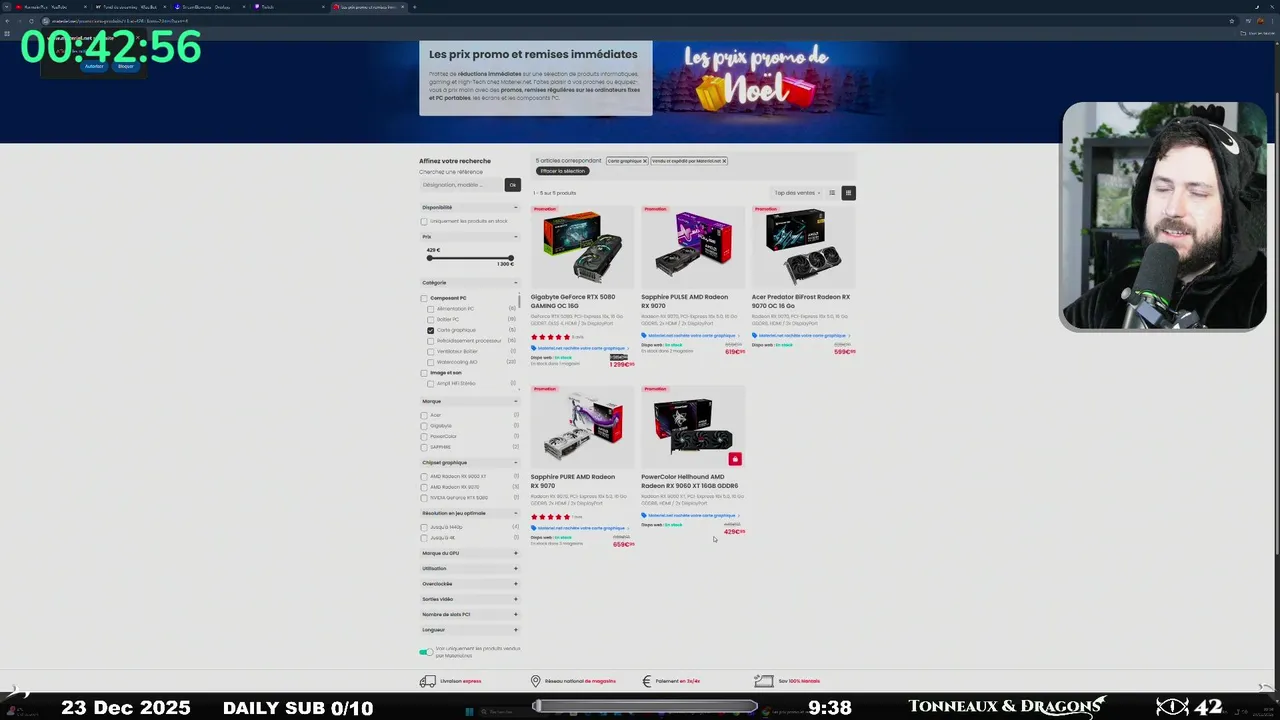
Task: Check the Acer brand filter
Action: pos(424,415)
